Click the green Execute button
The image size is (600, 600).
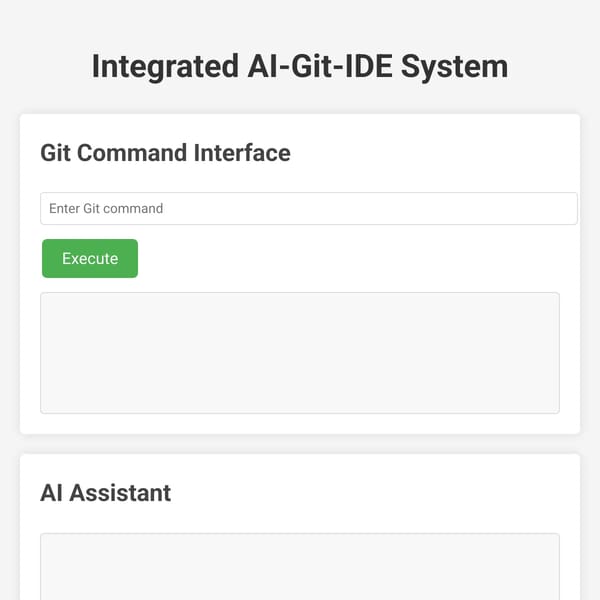click(x=90, y=259)
